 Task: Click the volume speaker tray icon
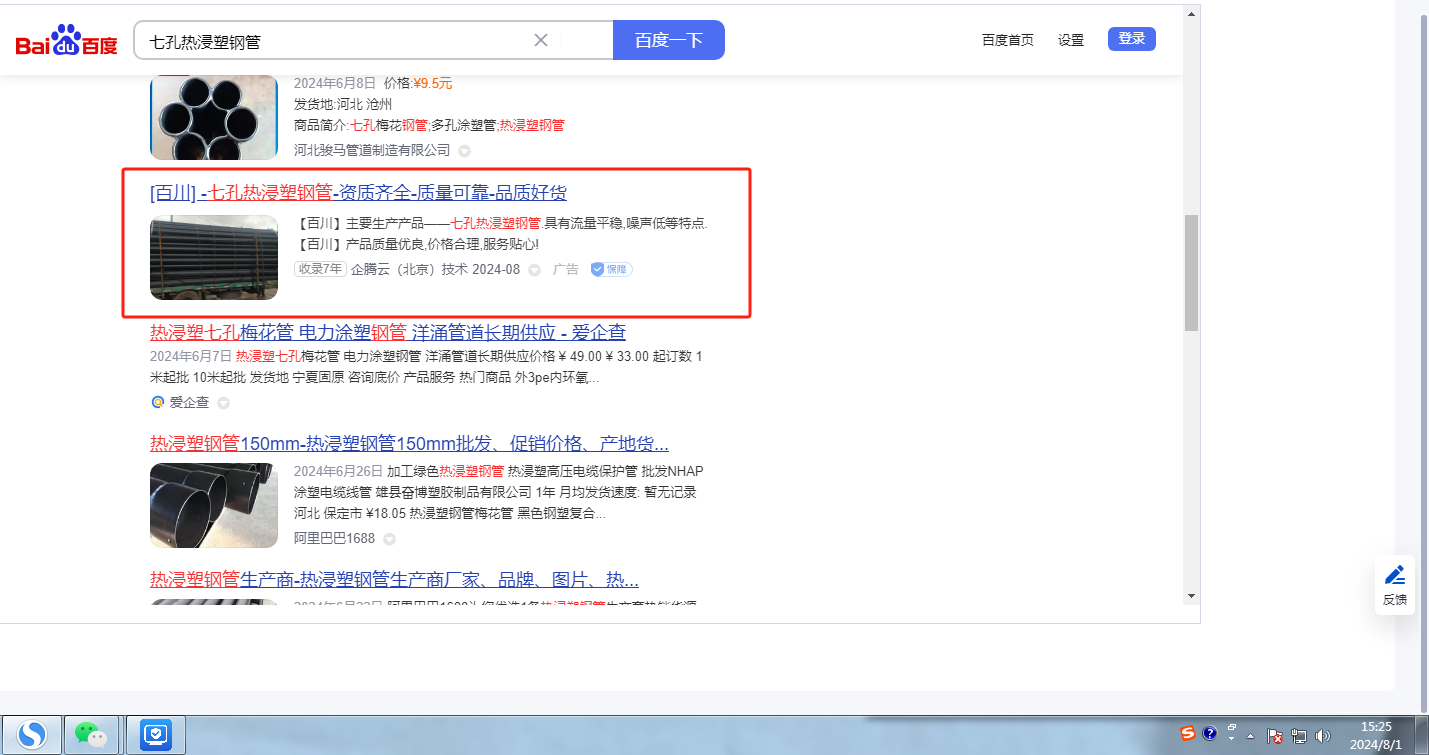[x=1323, y=736]
